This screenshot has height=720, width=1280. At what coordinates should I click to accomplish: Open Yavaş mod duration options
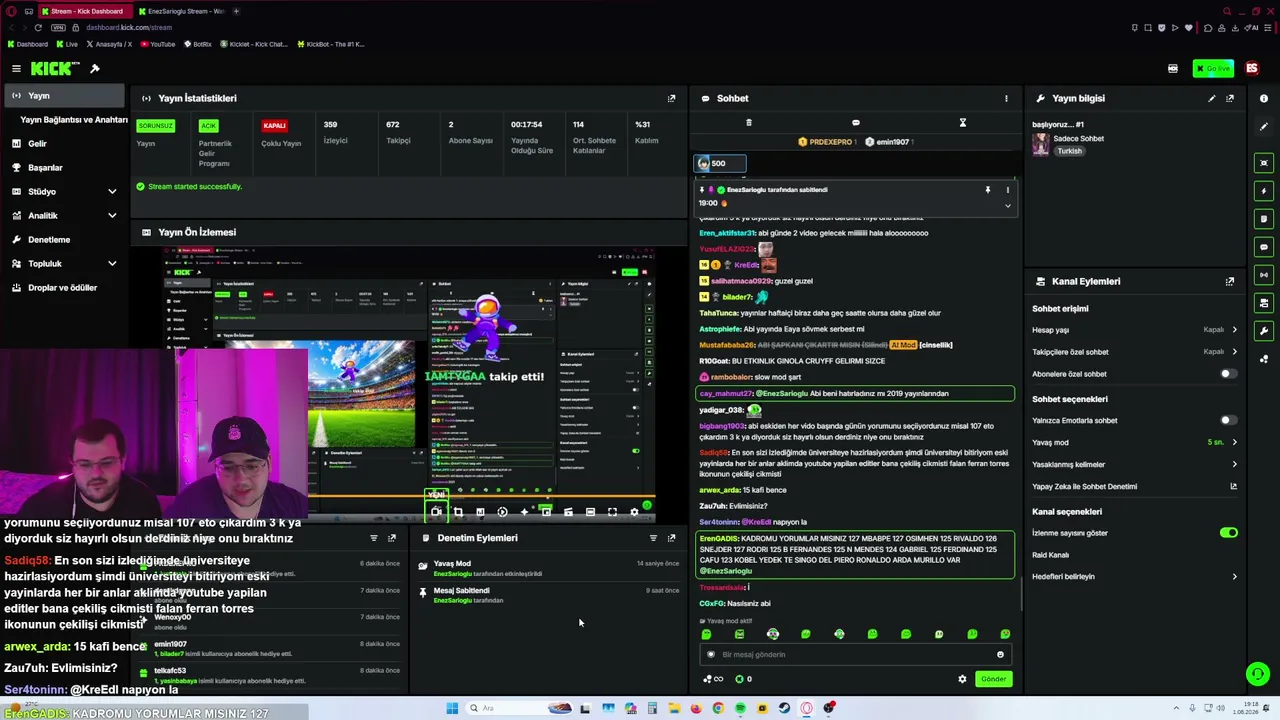[1135, 442]
